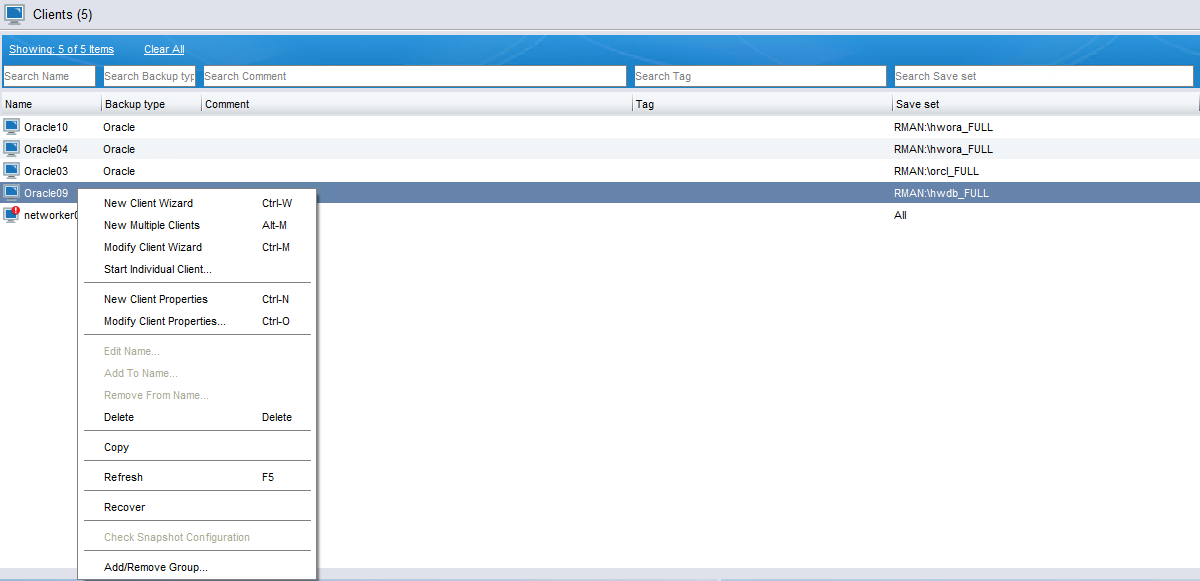
Task: Sort by the Save set column header
Action: (917, 104)
